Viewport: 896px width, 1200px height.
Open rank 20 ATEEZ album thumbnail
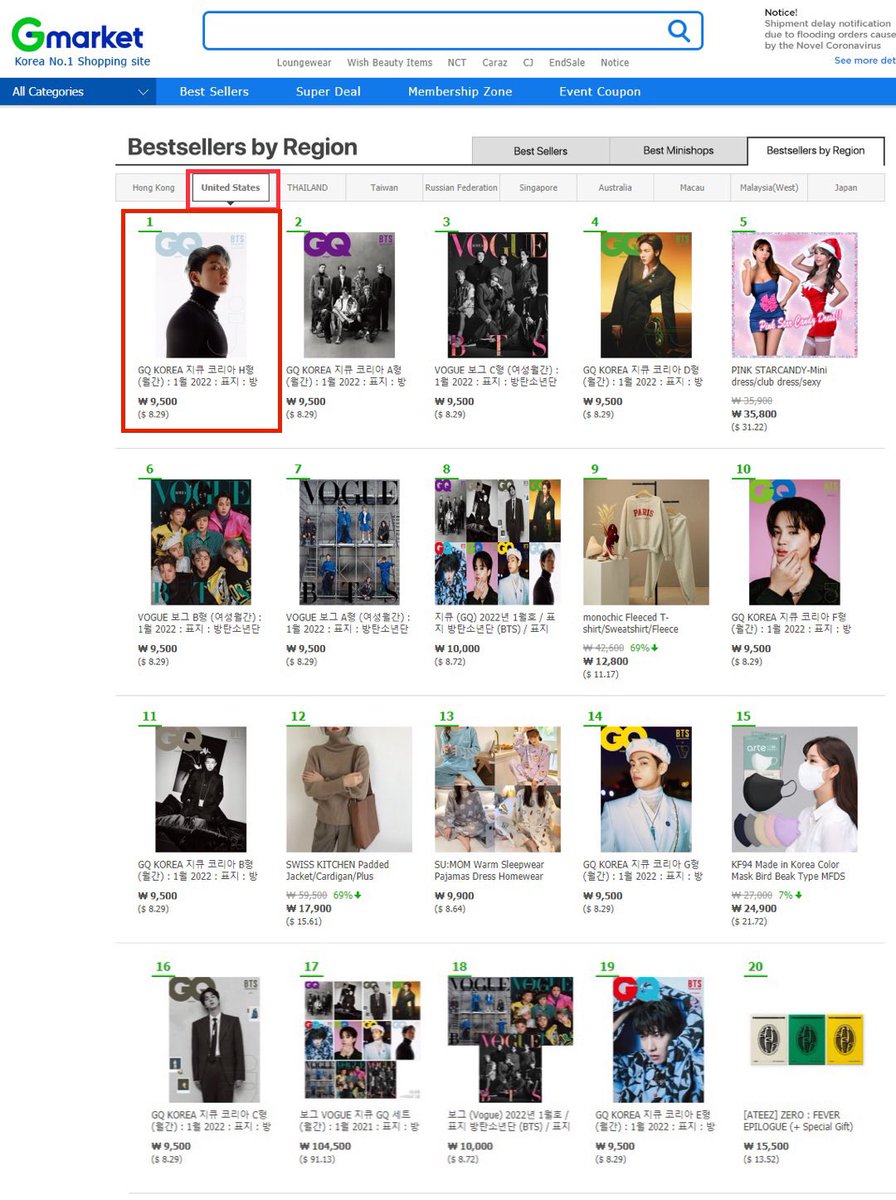coord(806,1039)
